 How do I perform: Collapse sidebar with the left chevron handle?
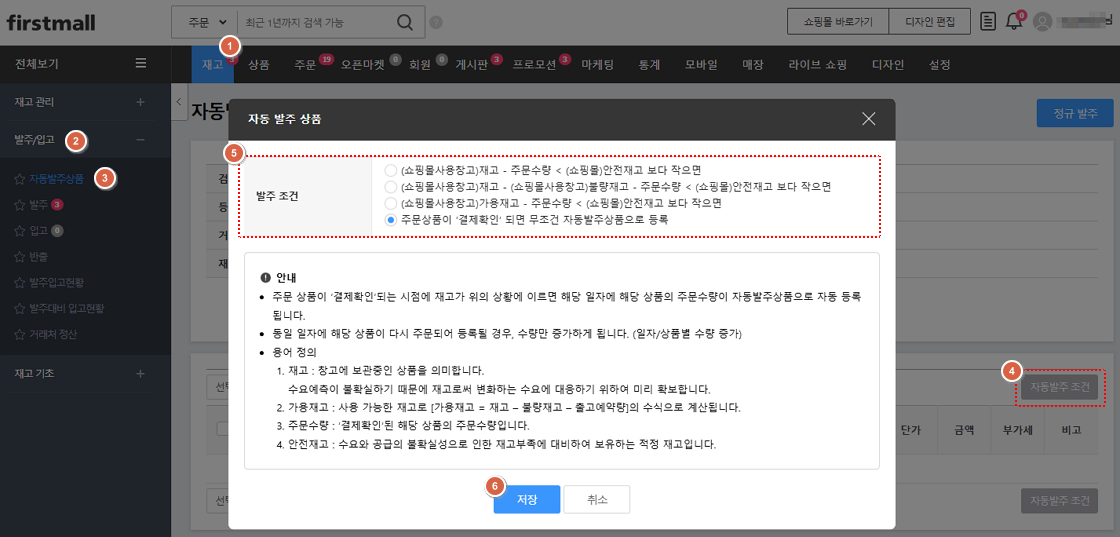[179, 104]
